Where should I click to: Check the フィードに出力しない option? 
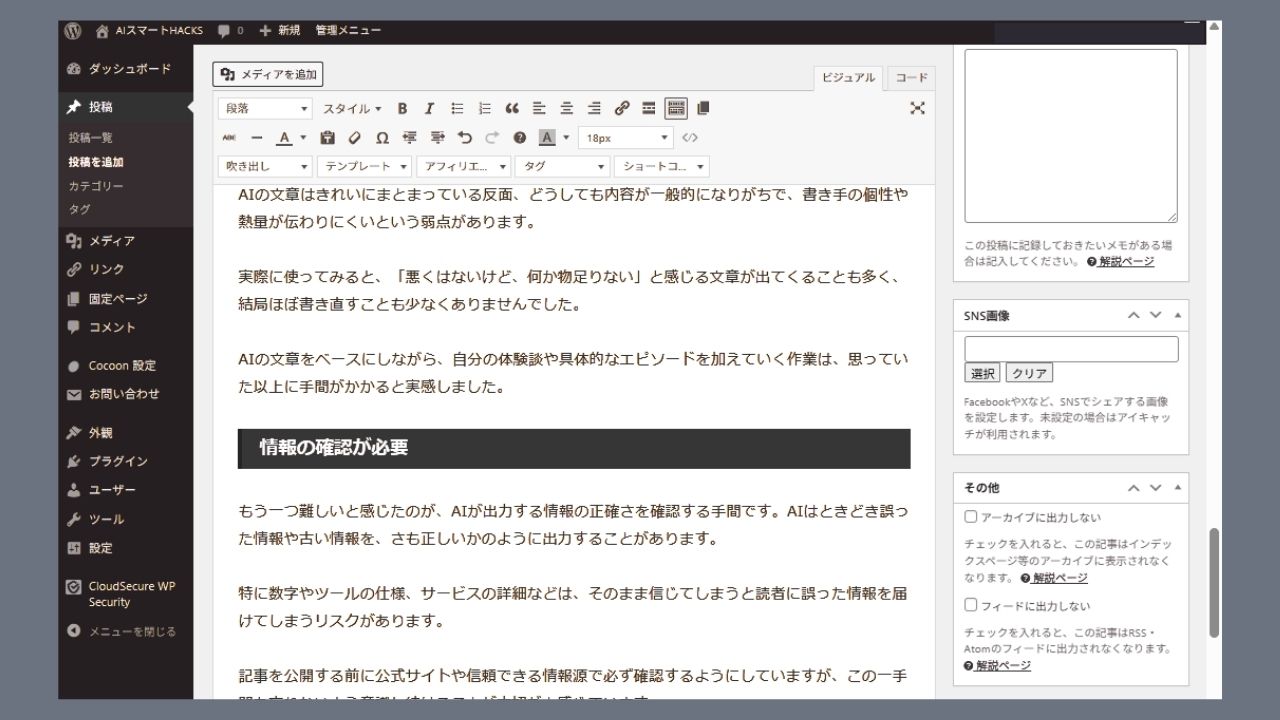(x=970, y=604)
